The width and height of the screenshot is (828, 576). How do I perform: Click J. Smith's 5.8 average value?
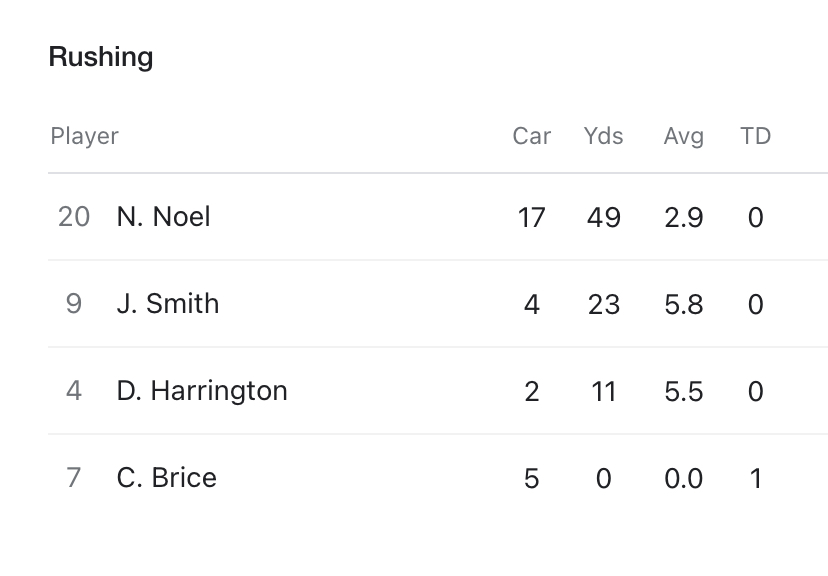click(x=683, y=304)
